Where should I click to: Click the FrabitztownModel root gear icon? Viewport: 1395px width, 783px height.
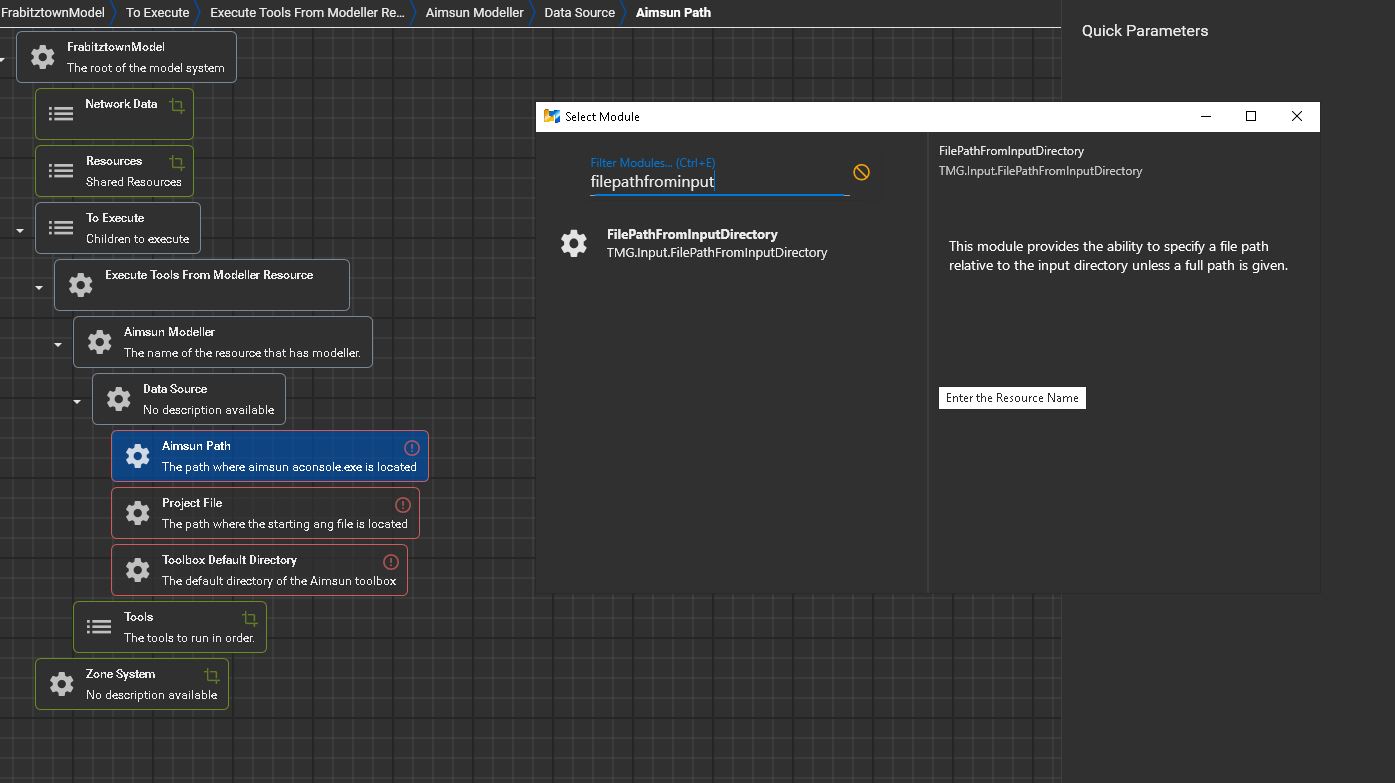(43, 57)
